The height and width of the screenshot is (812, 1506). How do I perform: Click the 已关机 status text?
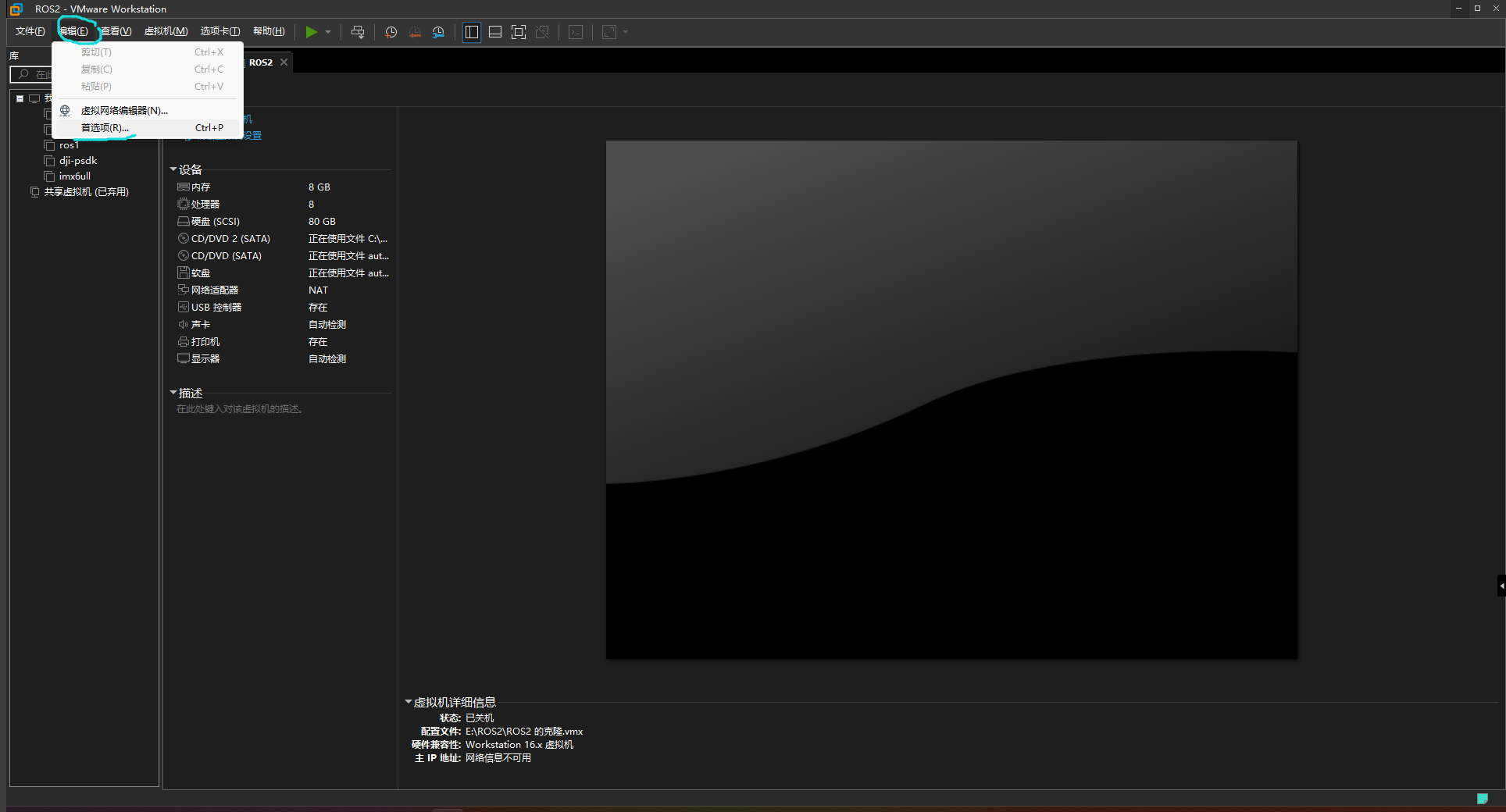tap(480, 718)
